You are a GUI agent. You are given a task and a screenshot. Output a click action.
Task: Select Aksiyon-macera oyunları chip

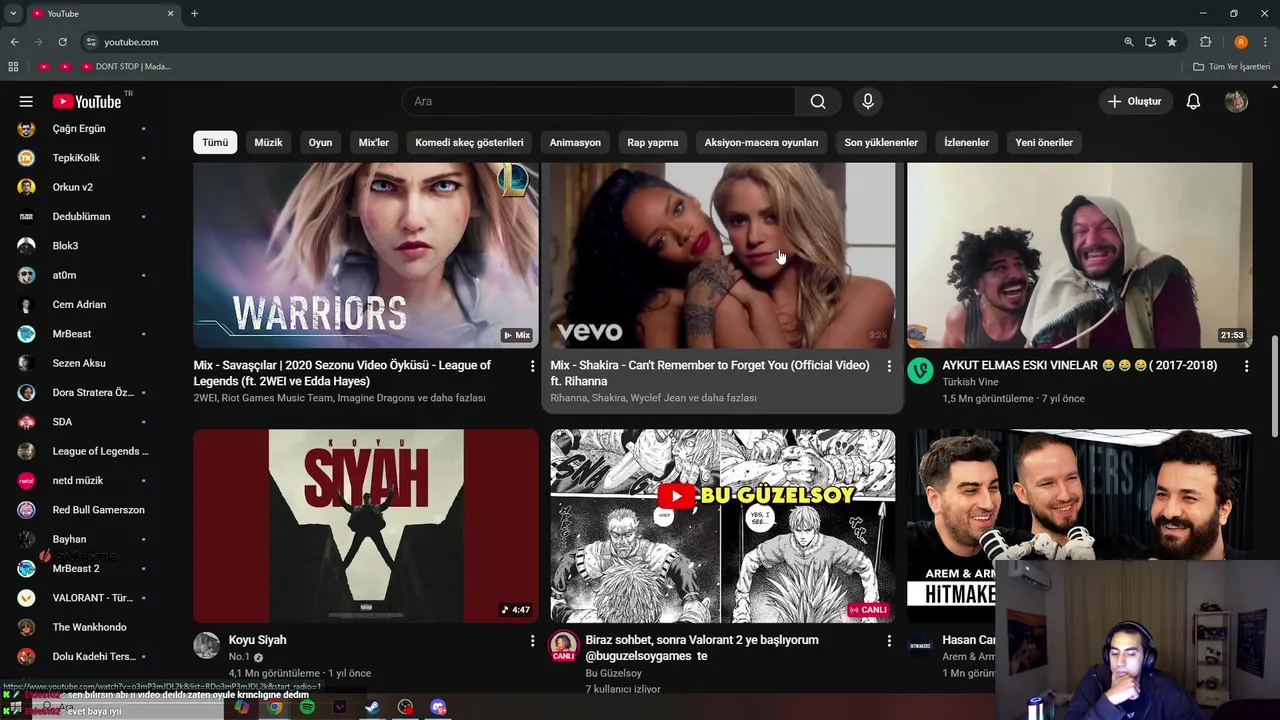tap(761, 142)
